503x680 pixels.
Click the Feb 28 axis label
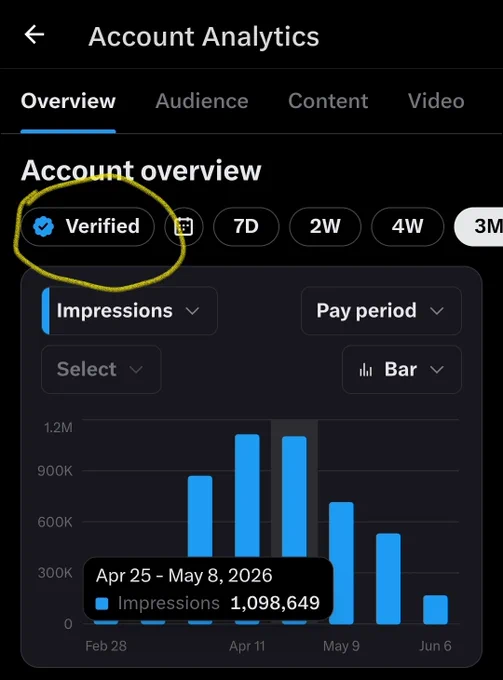tap(106, 646)
